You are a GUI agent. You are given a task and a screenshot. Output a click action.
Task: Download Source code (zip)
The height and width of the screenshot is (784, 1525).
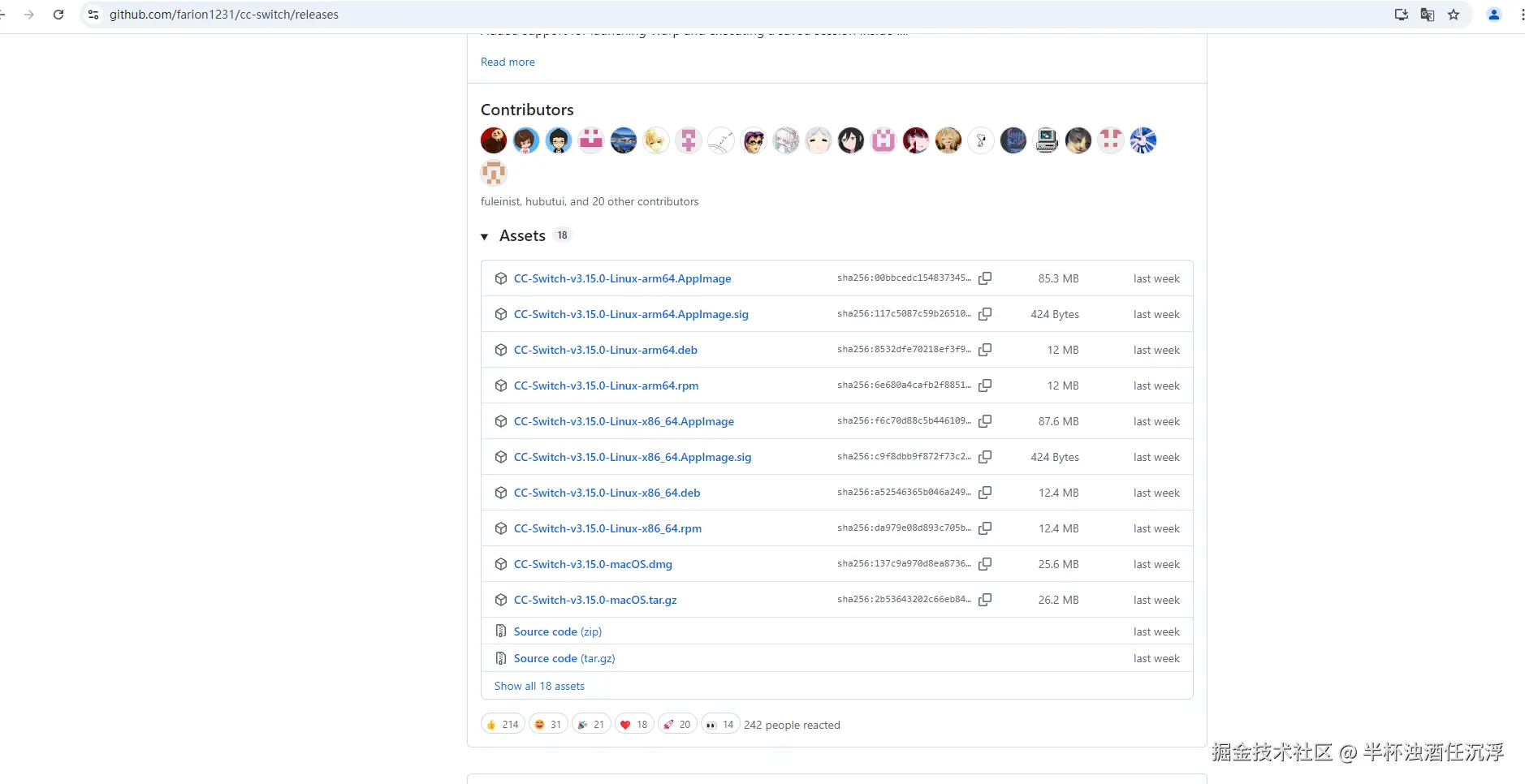tap(558, 631)
